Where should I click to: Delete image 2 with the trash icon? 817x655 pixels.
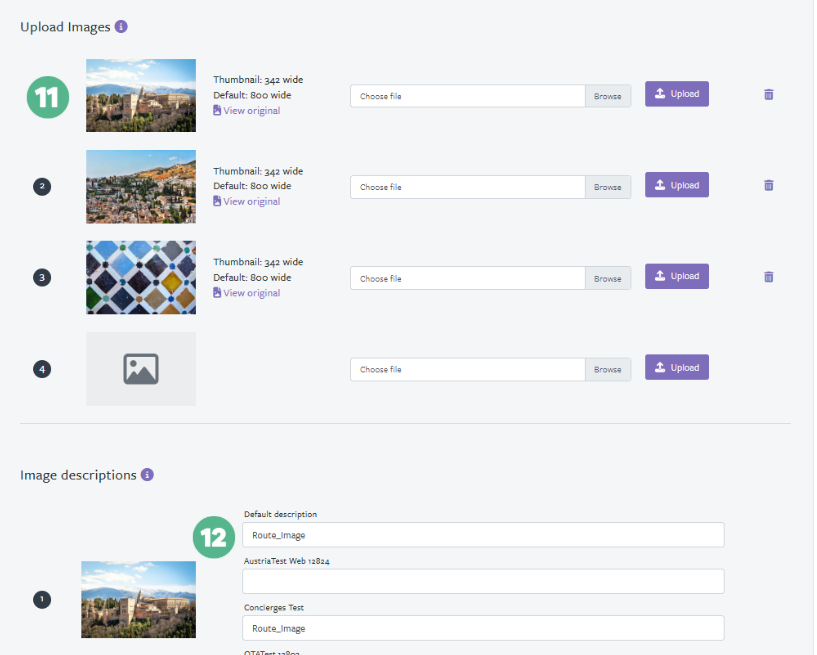768,185
